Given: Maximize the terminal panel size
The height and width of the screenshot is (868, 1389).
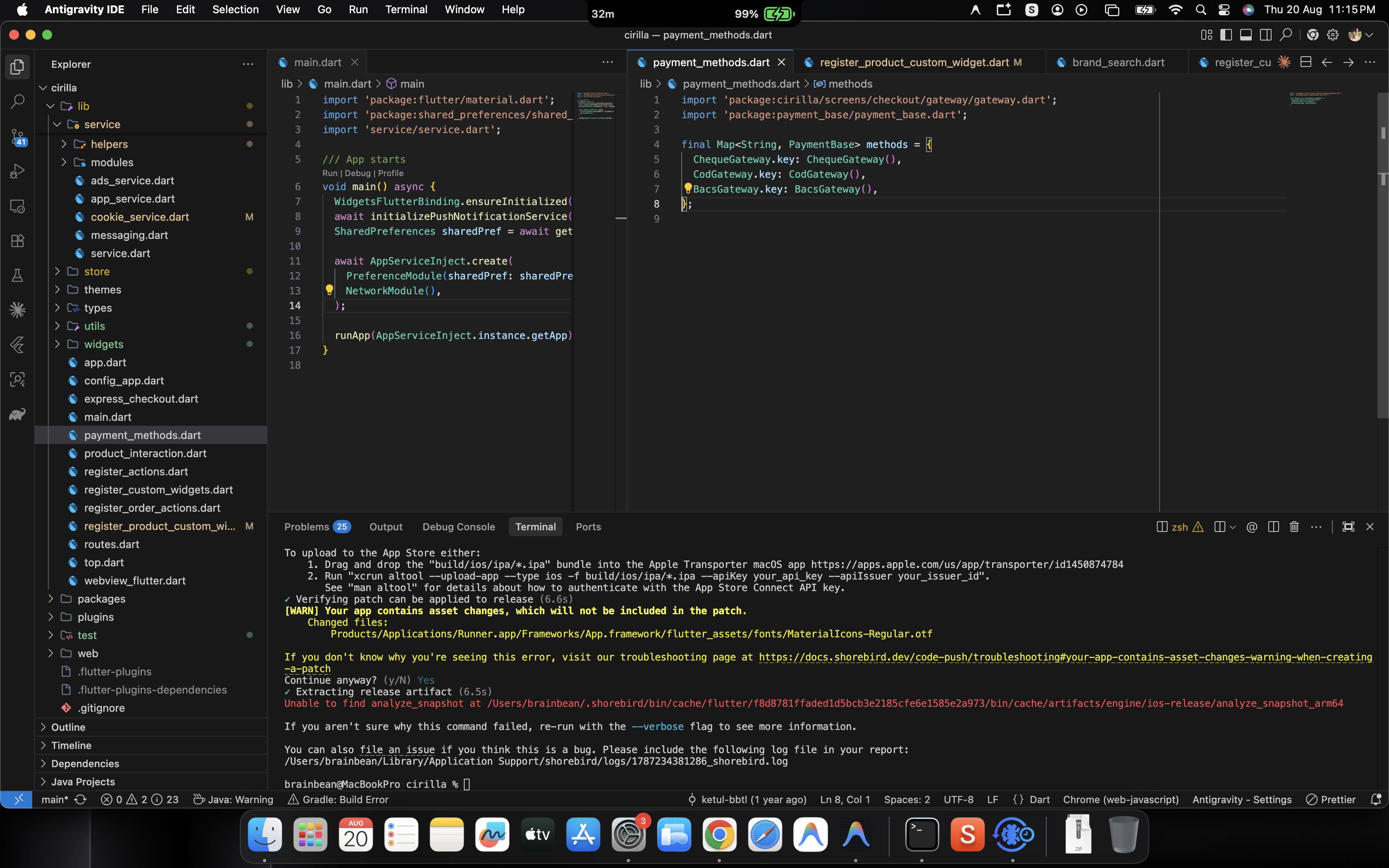Looking at the screenshot, I should [x=1348, y=527].
